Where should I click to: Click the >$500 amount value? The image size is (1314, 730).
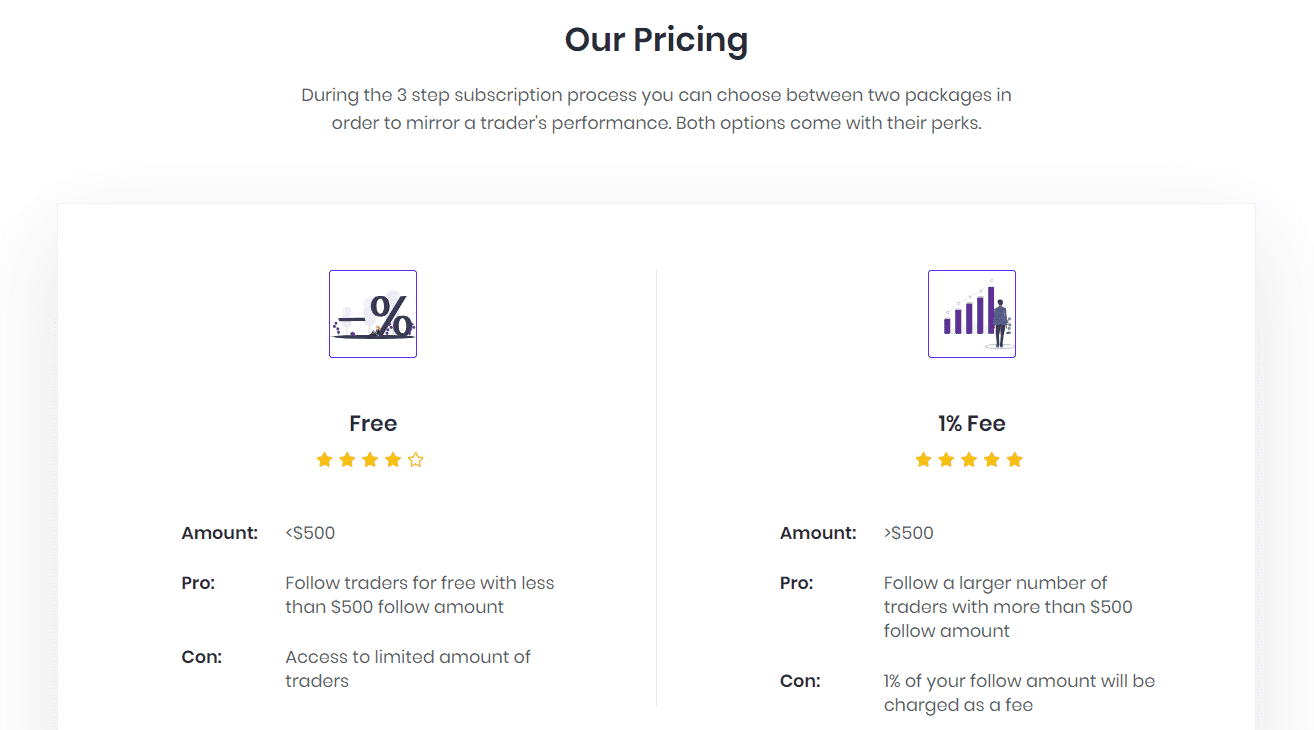coord(909,533)
